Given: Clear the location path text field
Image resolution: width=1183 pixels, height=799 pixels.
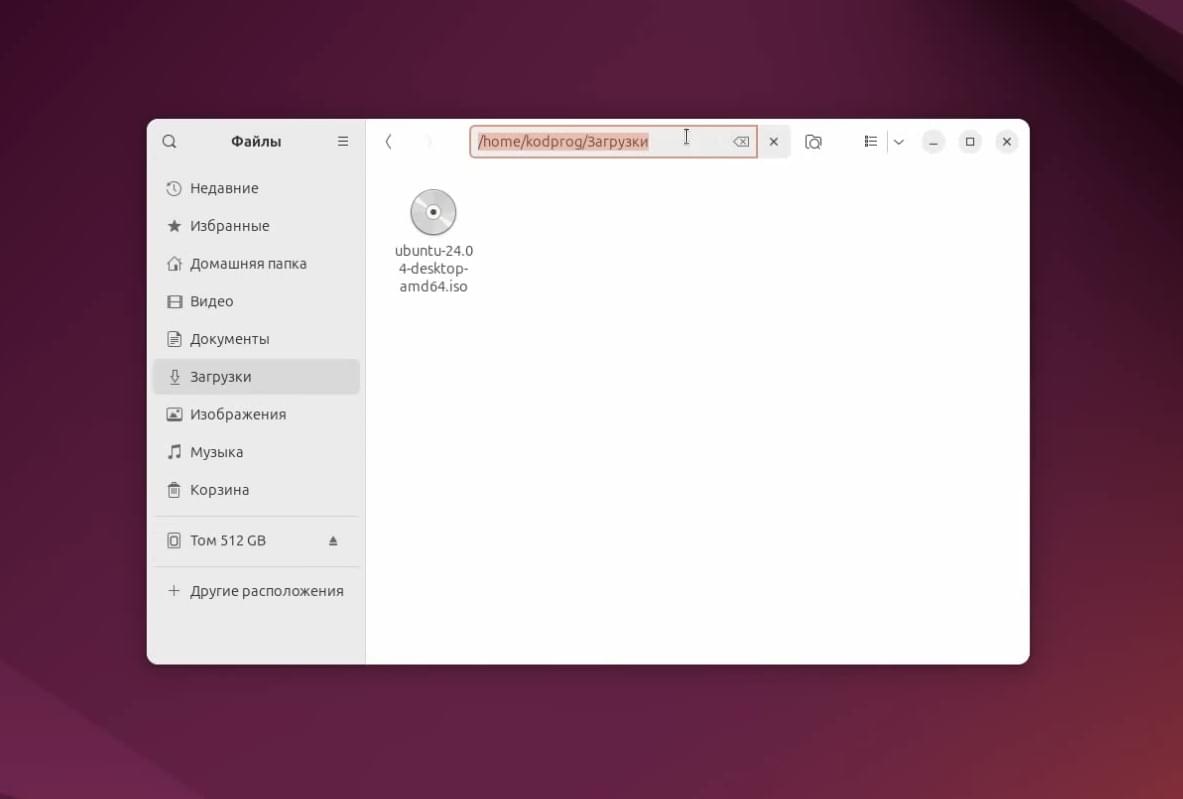Looking at the screenshot, I should 741,142.
